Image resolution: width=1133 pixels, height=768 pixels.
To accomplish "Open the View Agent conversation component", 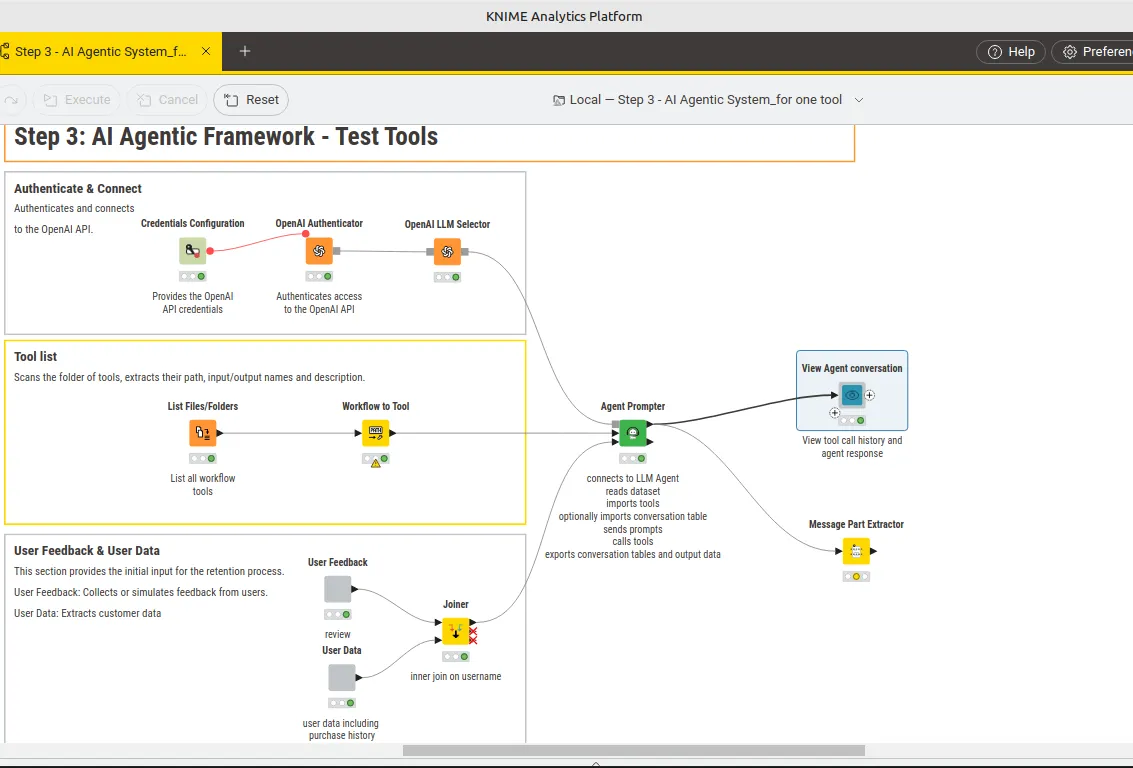I will pos(851,394).
